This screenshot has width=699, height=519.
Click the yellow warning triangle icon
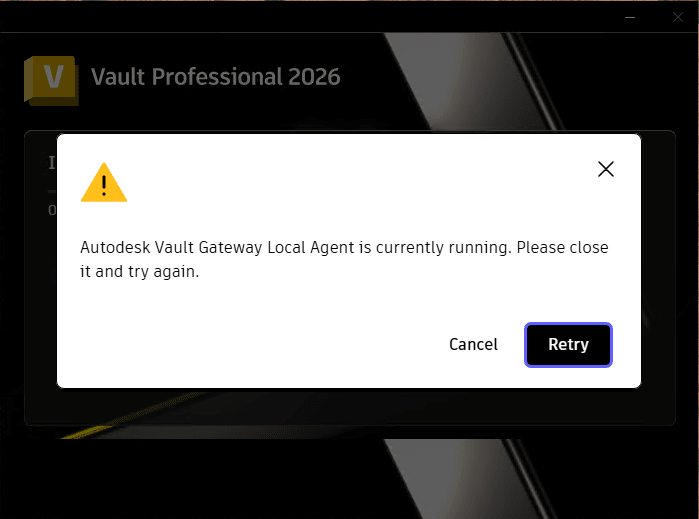point(104,183)
